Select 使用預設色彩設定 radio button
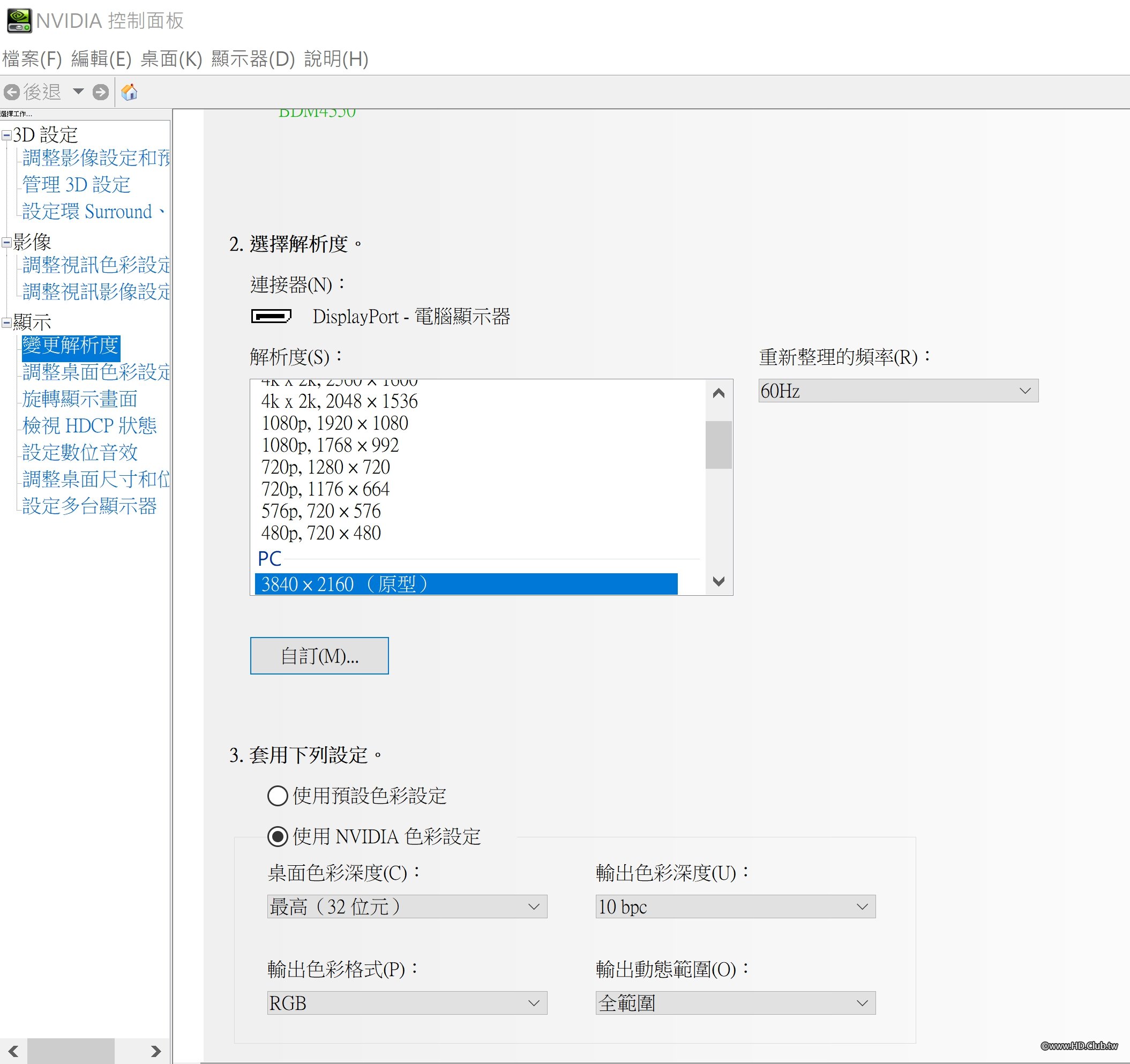Image resolution: width=1130 pixels, height=1064 pixels. pyautogui.click(x=278, y=796)
